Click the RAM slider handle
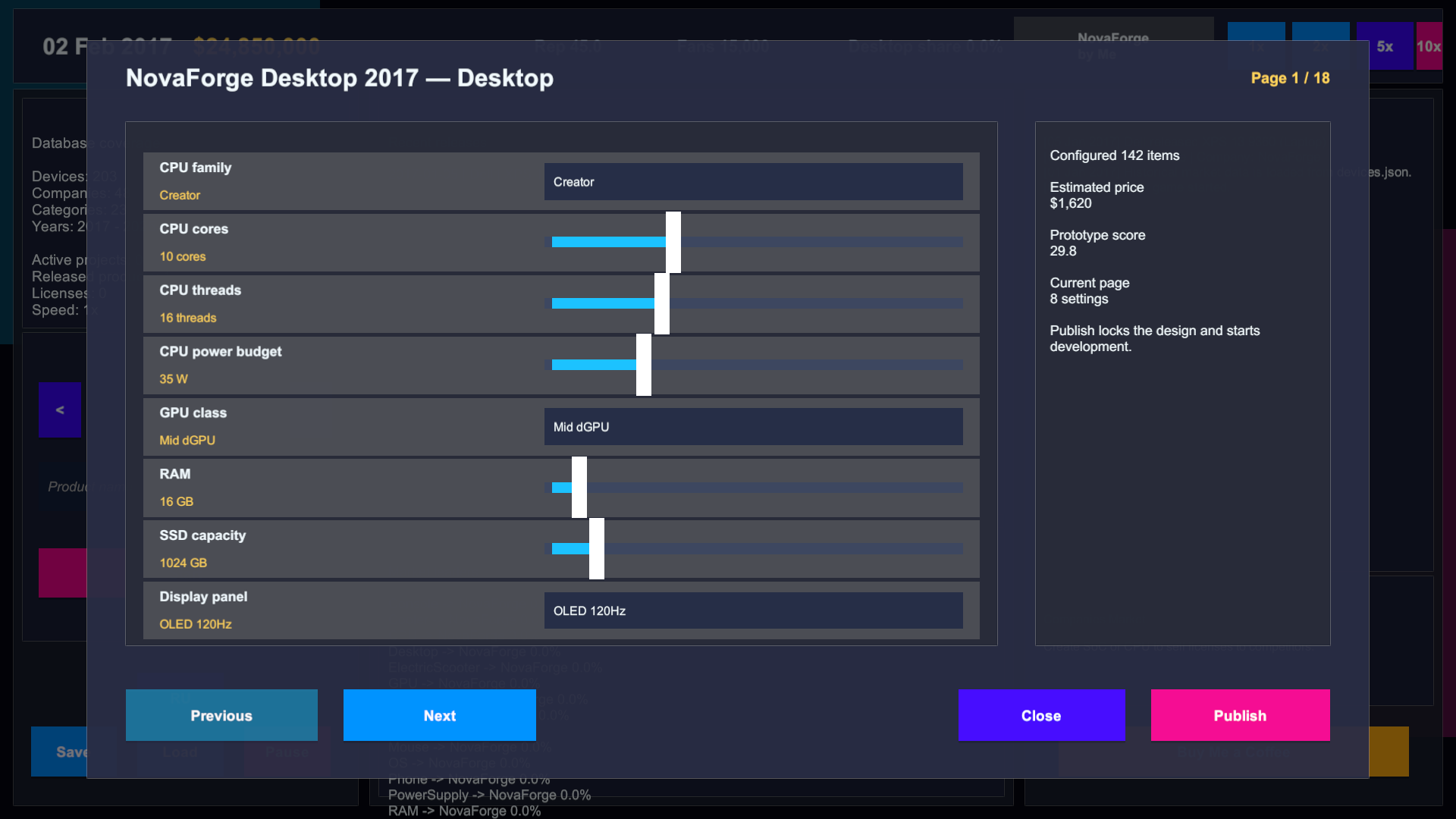 coord(579,487)
